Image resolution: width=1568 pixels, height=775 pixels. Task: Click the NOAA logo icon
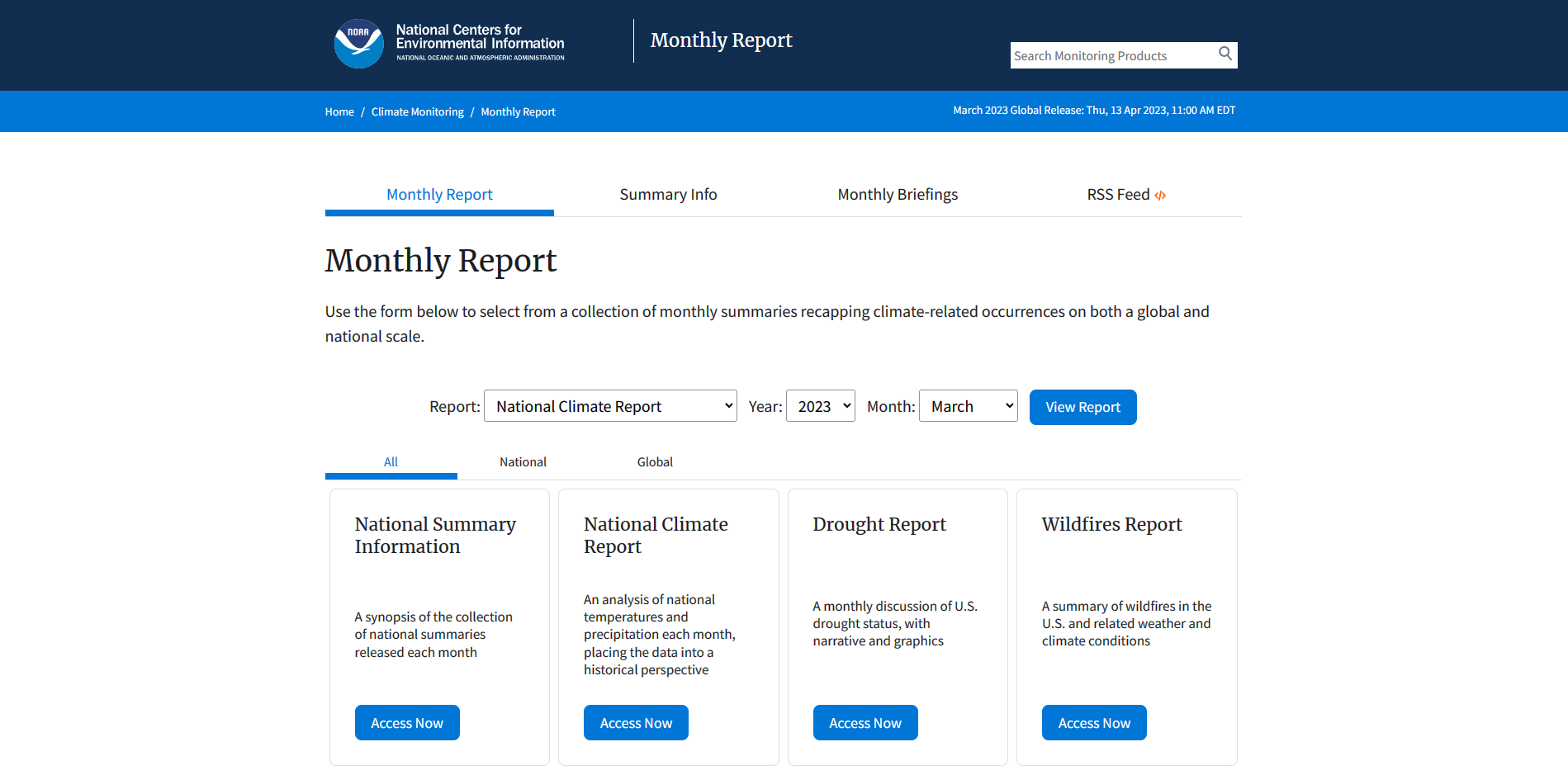(x=358, y=44)
